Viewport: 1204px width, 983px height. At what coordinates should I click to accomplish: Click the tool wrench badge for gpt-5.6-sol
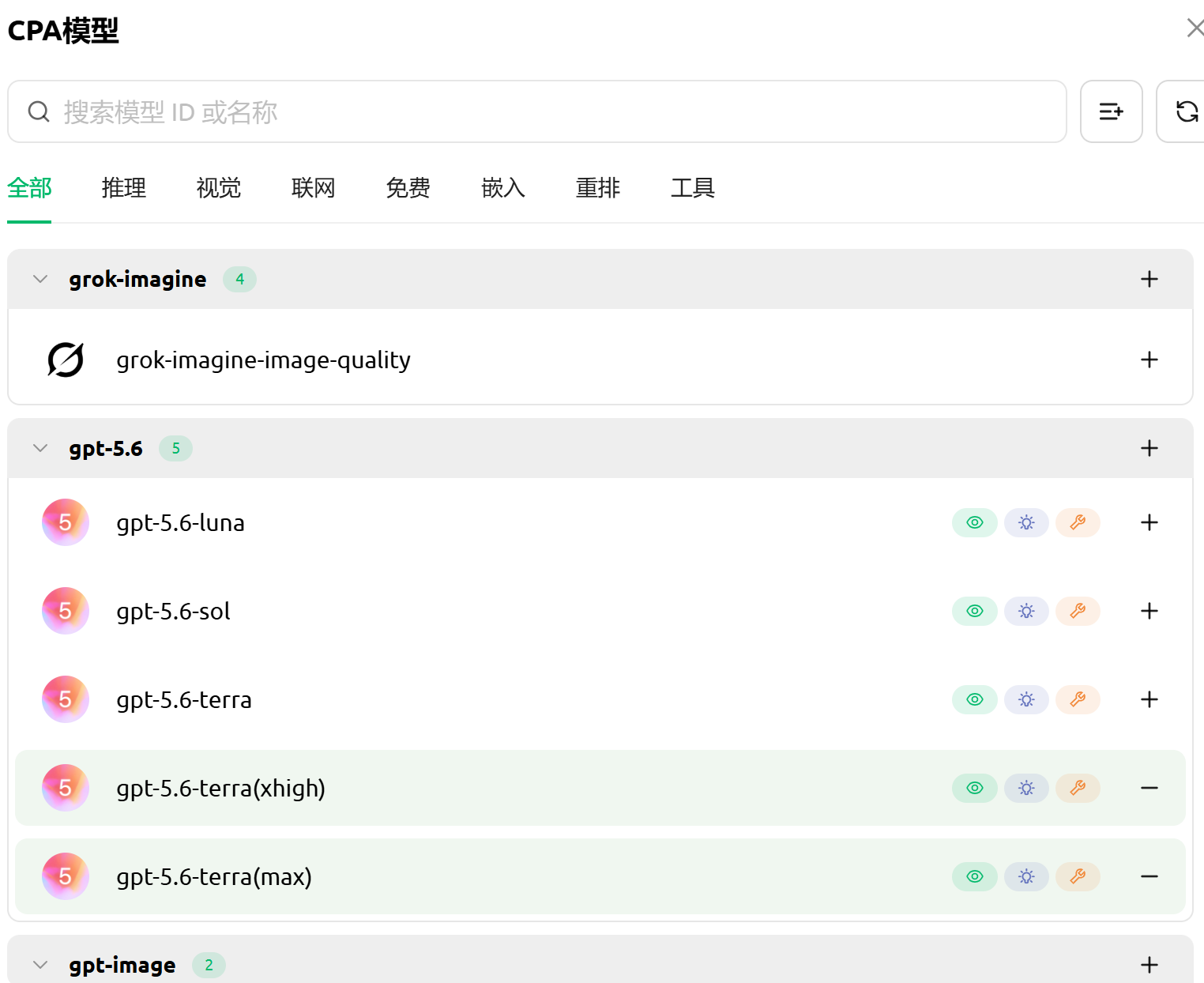[1078, 611]
